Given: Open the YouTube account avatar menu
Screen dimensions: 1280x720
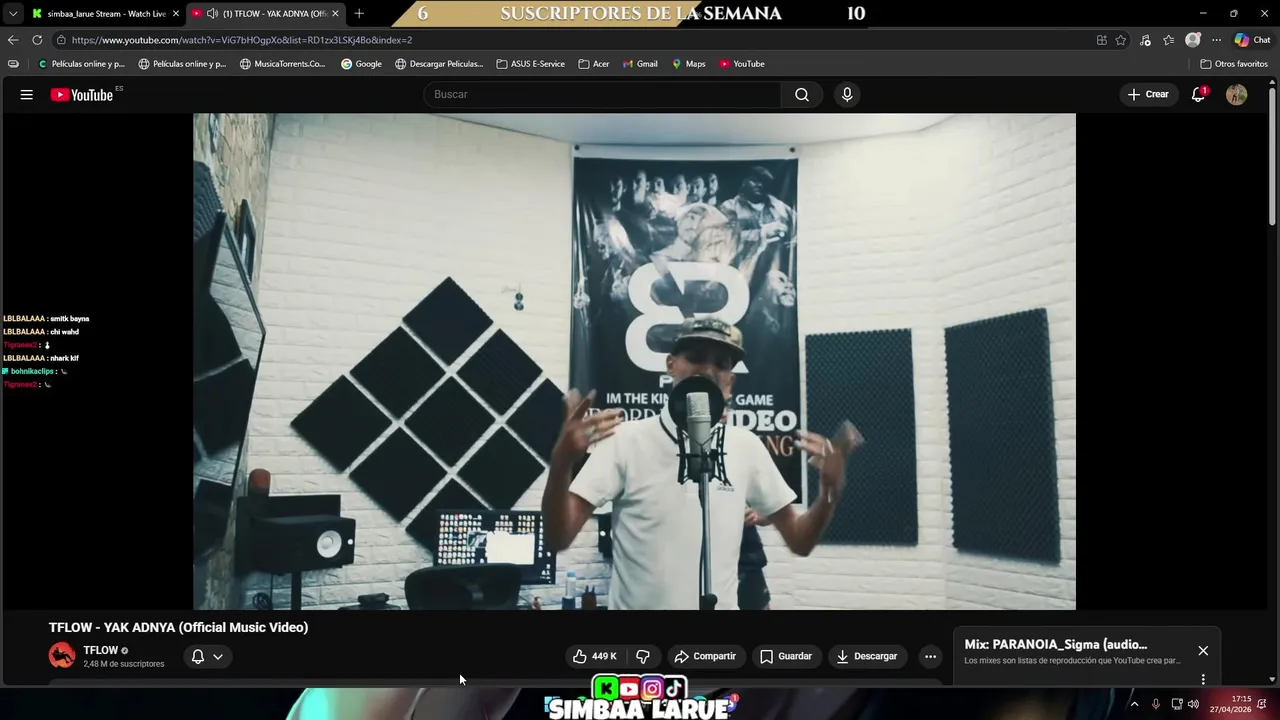Looking at the screenshot, I should 1237,94.
